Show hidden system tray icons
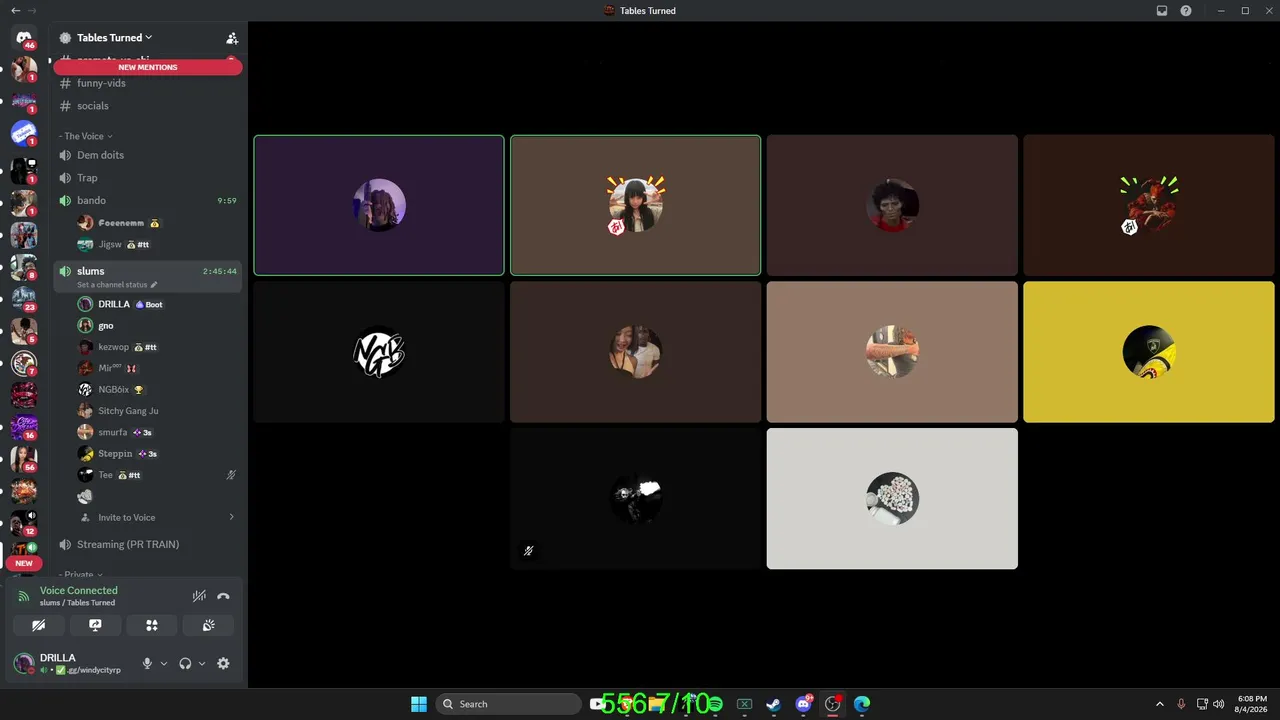 (1159, 704)
